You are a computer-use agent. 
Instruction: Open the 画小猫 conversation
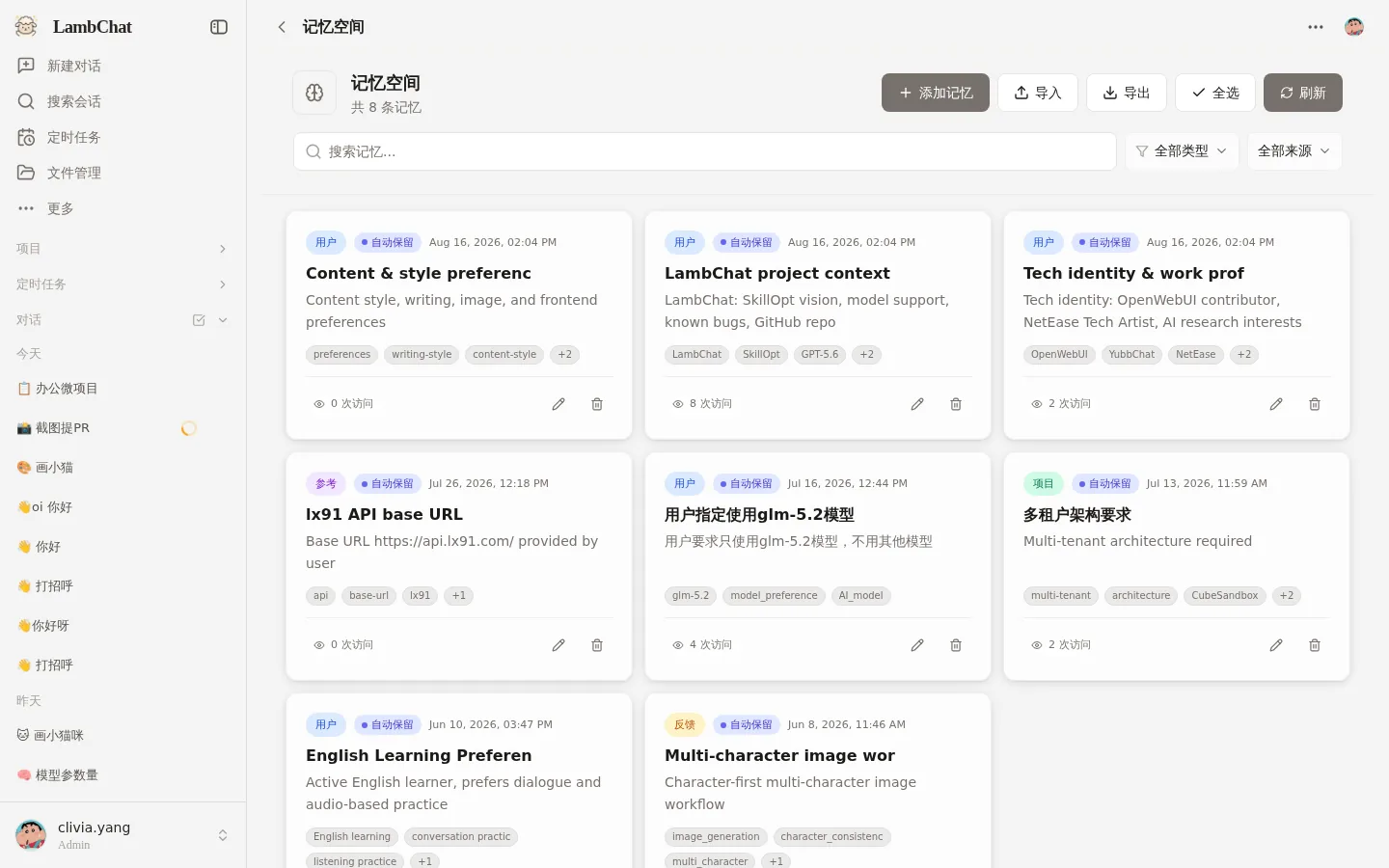(123, 468)
